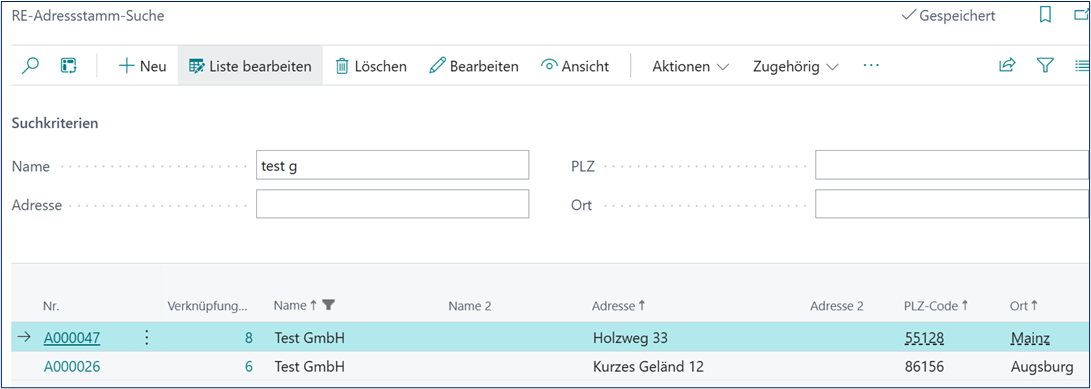Click the share icon in the toolbar

(x=1007, y=65)
